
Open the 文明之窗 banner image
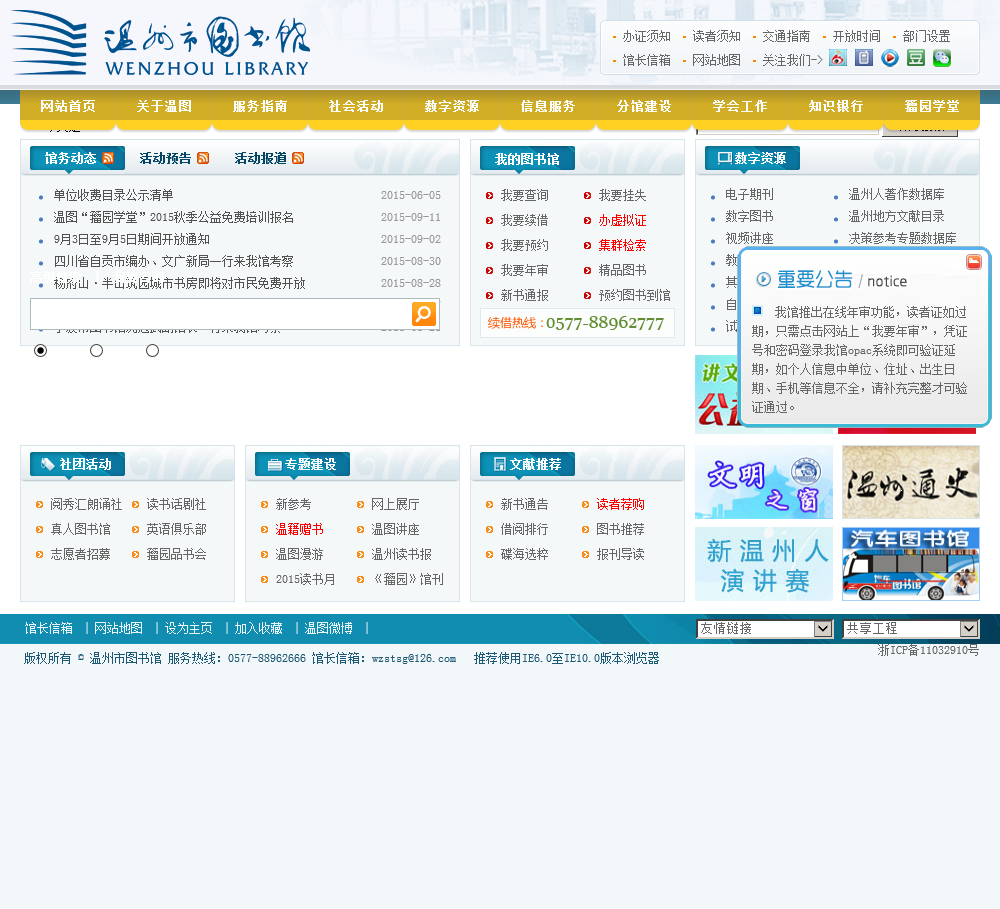[764, 482]
